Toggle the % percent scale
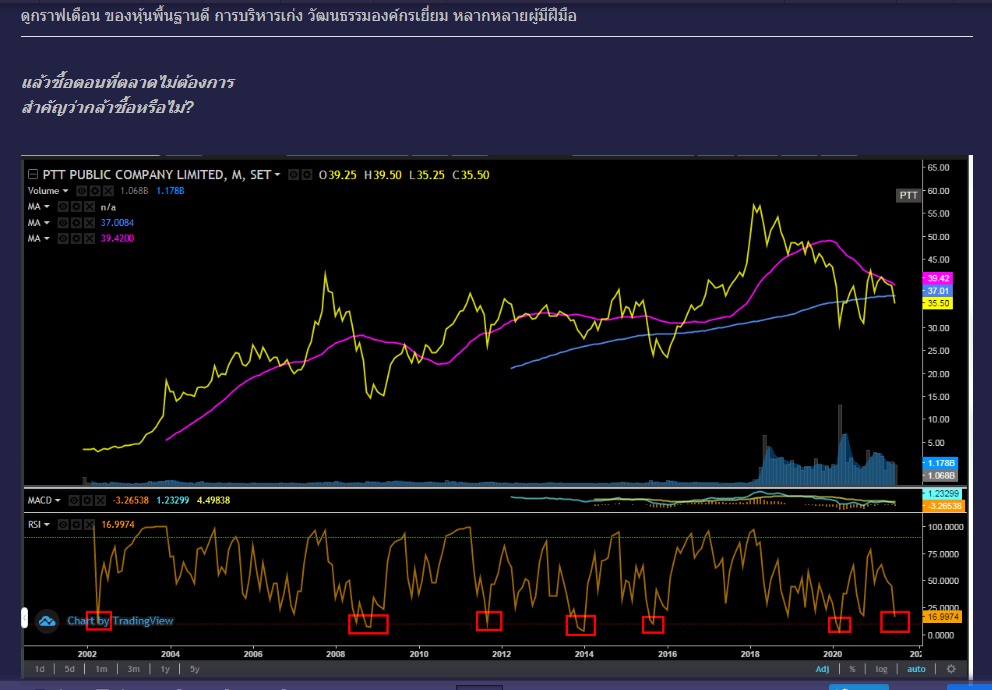This screenshot has width=992, height=690. click(x=853, y=668)
